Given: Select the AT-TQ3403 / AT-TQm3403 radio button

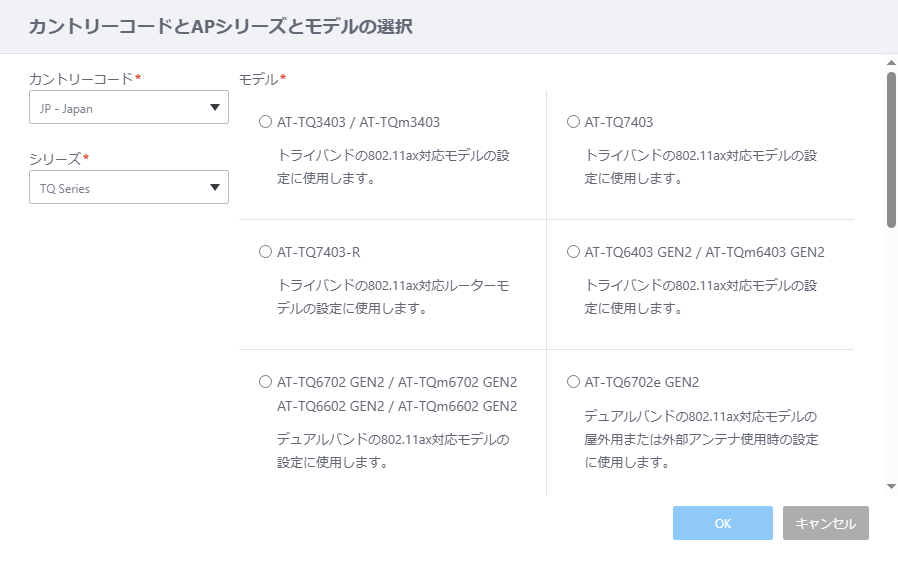Looking at the screenshot, I should (x=265, y=122).
